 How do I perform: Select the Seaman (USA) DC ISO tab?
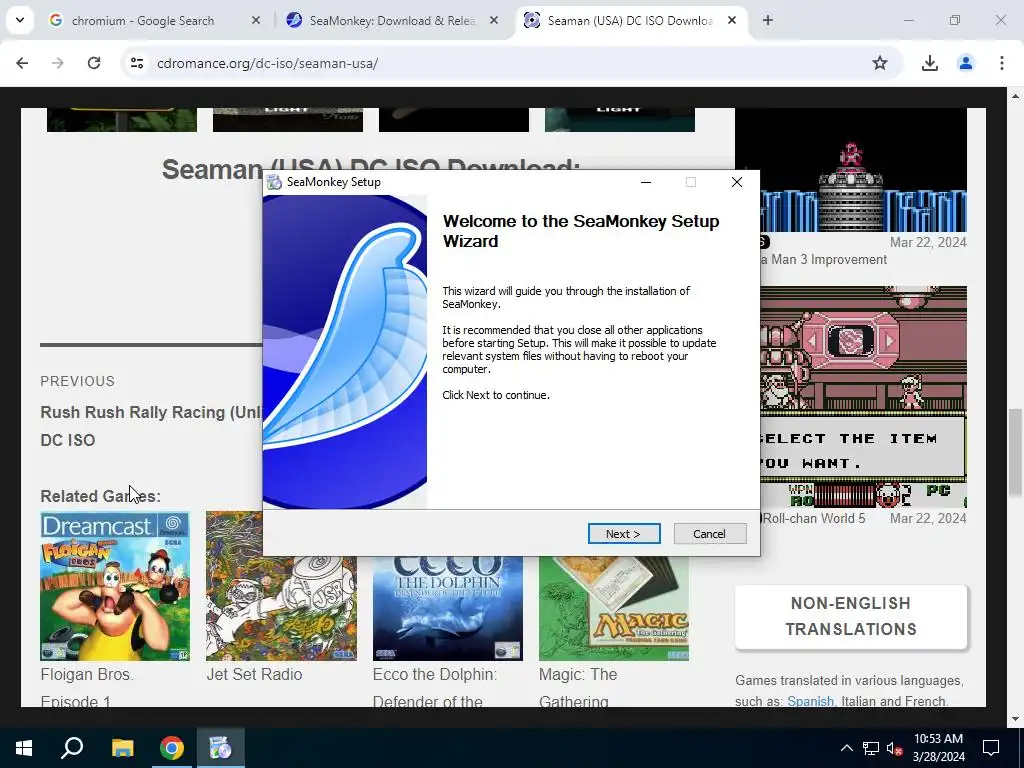(x=630, y=21)
